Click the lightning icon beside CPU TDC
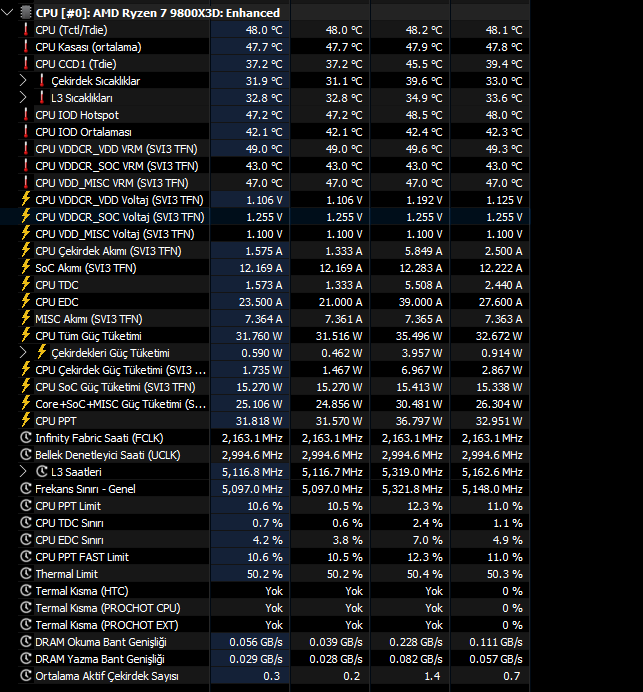643x692 pixels. point(26,285)
